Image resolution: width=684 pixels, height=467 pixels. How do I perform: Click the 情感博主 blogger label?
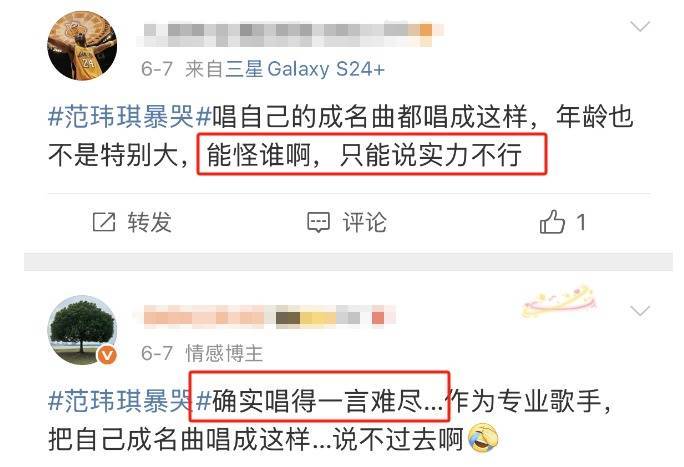pos(224,353)
